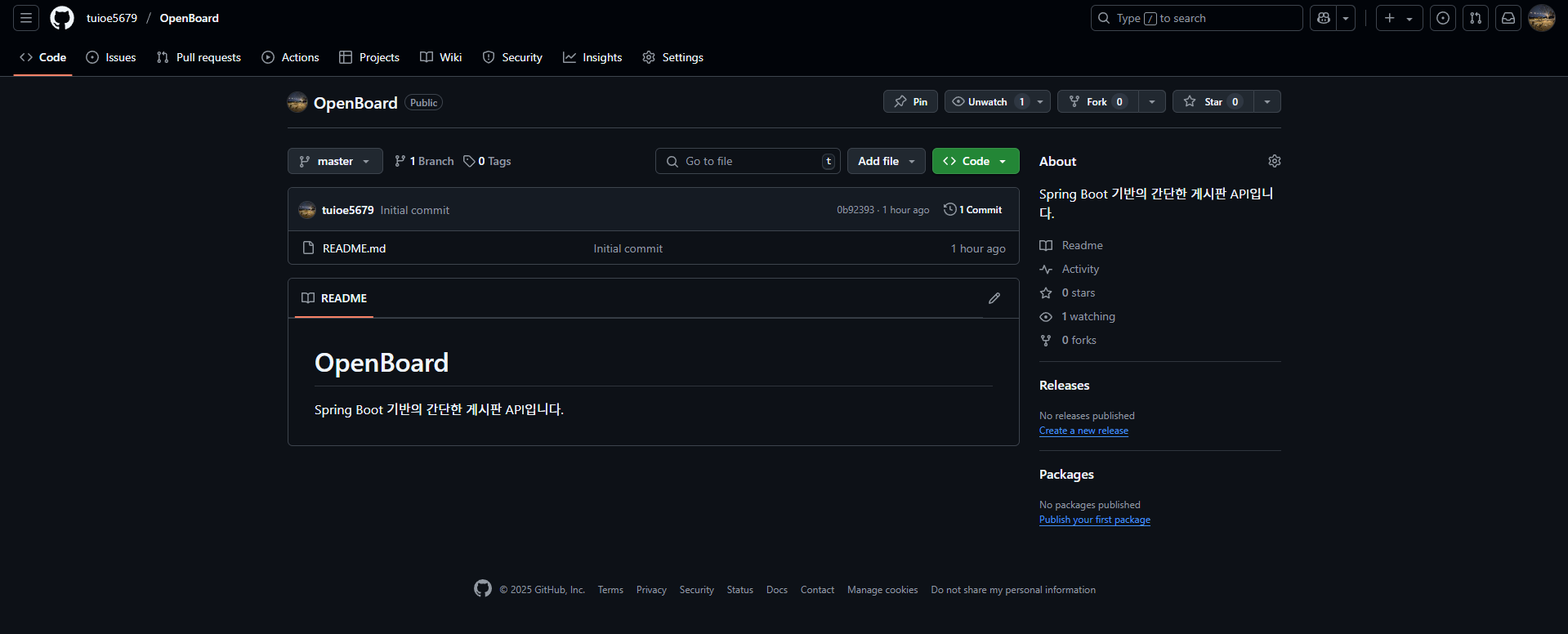This screenshot has height=634, width=1568.
Task: Click the search input field
Action: coord(1196,18)
